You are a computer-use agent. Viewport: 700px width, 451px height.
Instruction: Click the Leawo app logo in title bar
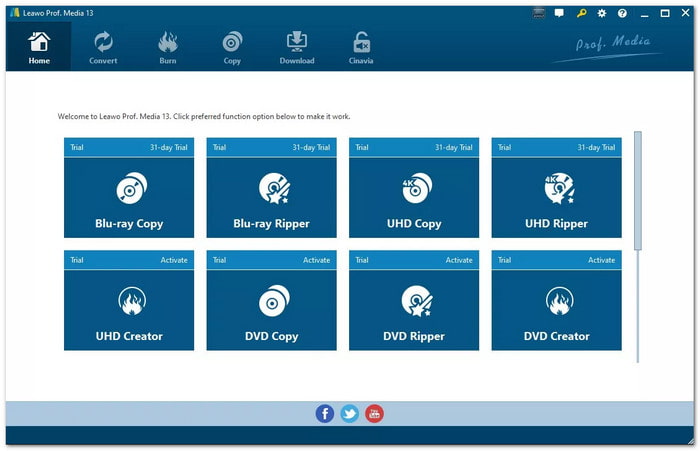pos(15,13)
